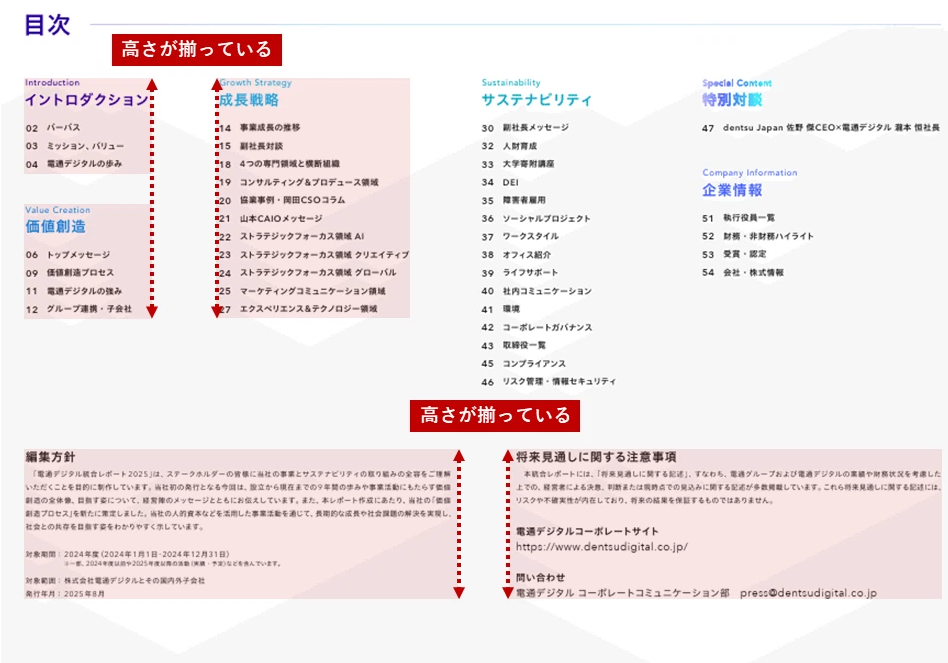Open the '21 山本CAIOメッセージ' entry
The image size is (948, 663).
pyautogui.click(x=270, y=219)
